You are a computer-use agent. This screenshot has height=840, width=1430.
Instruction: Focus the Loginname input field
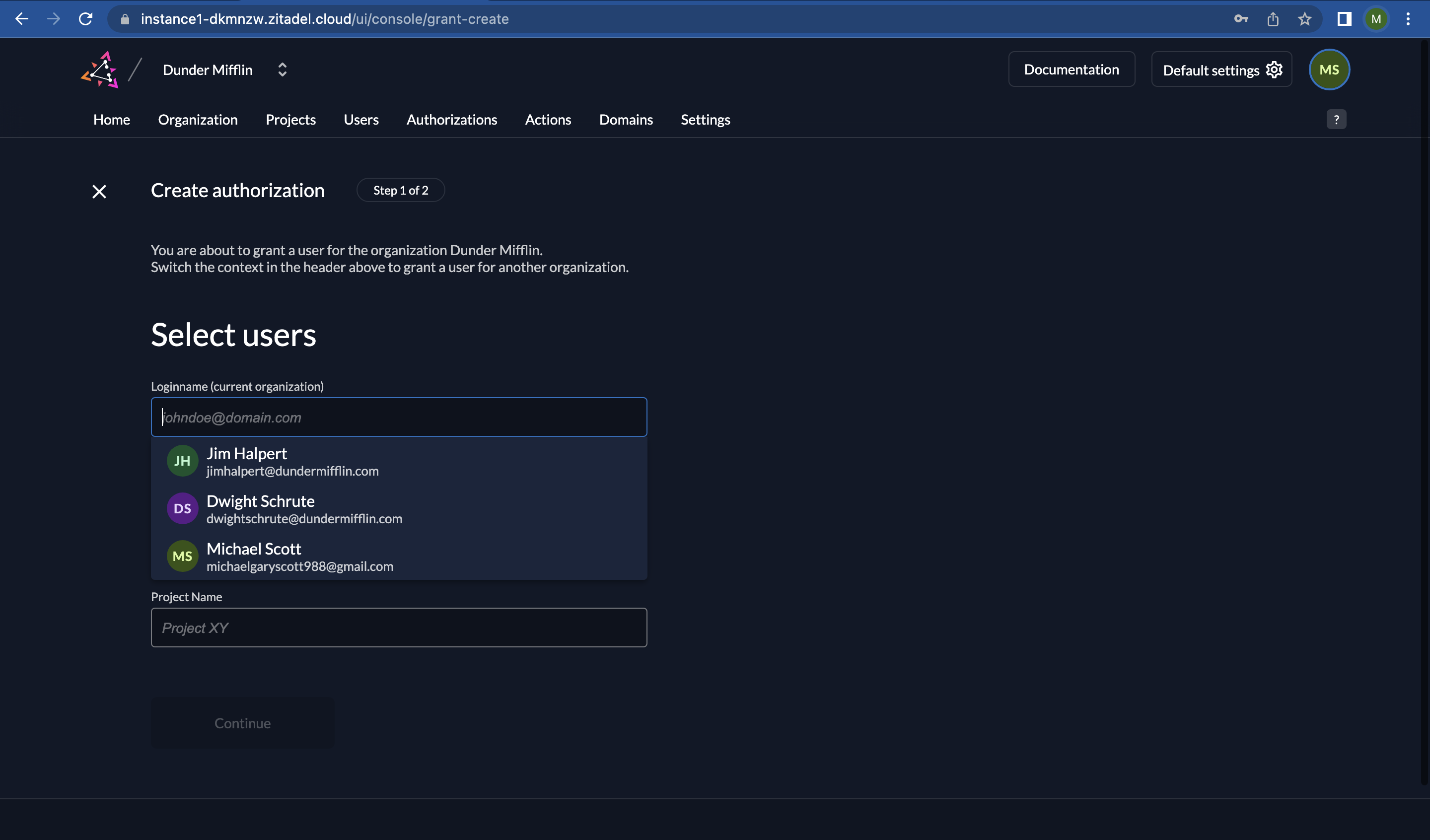pyautogui.click(x=398, y=417)
